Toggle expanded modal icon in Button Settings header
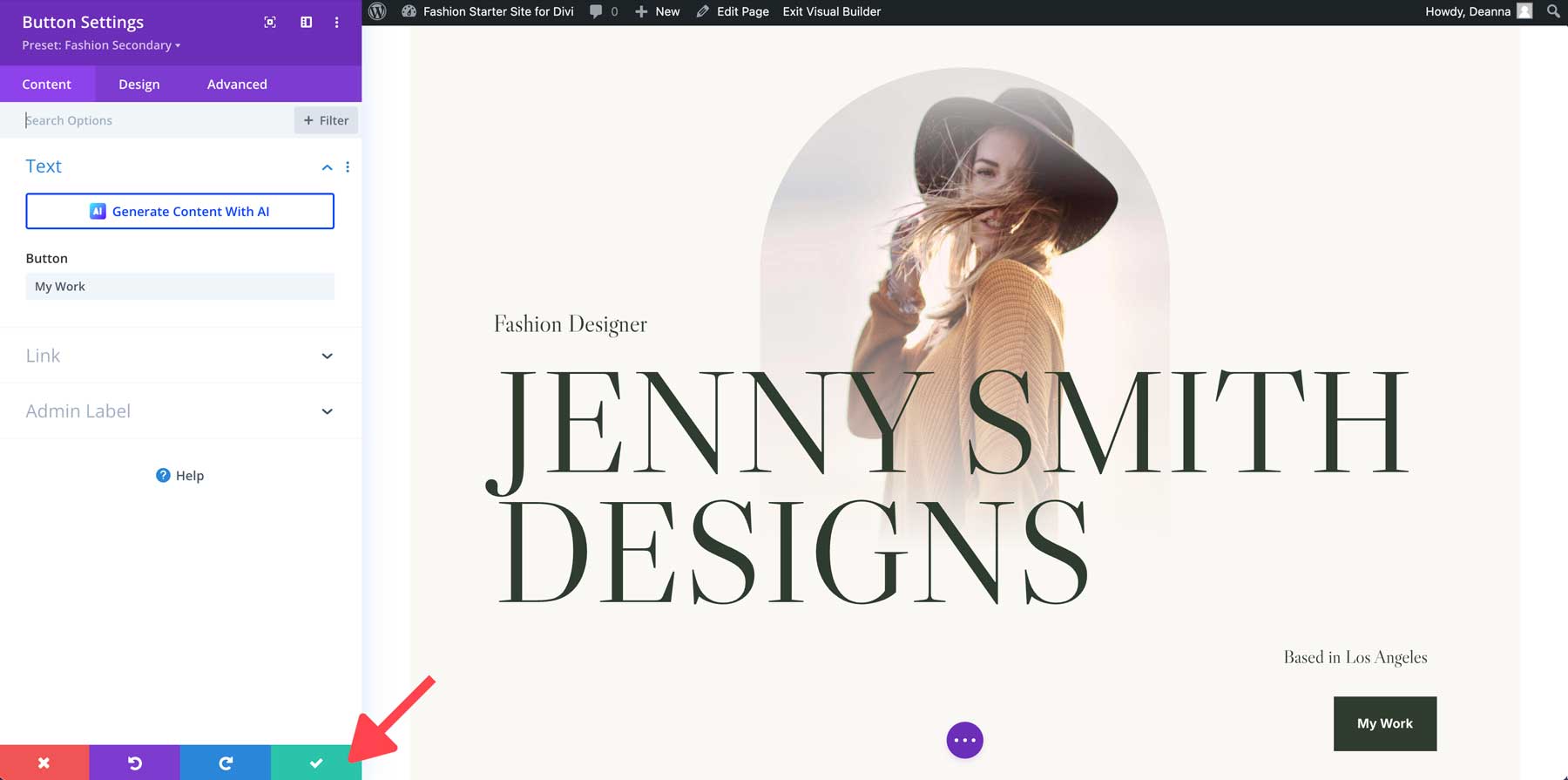 pyautogui.click(x=270, y=22)
